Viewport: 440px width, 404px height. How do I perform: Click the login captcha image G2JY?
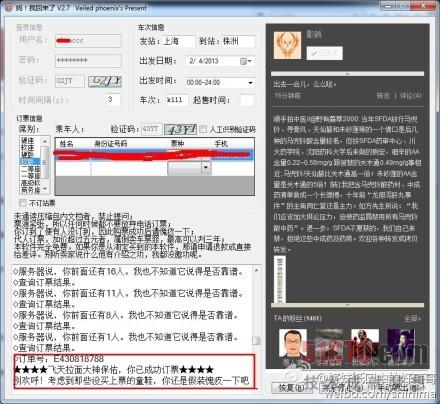point(105,81)
